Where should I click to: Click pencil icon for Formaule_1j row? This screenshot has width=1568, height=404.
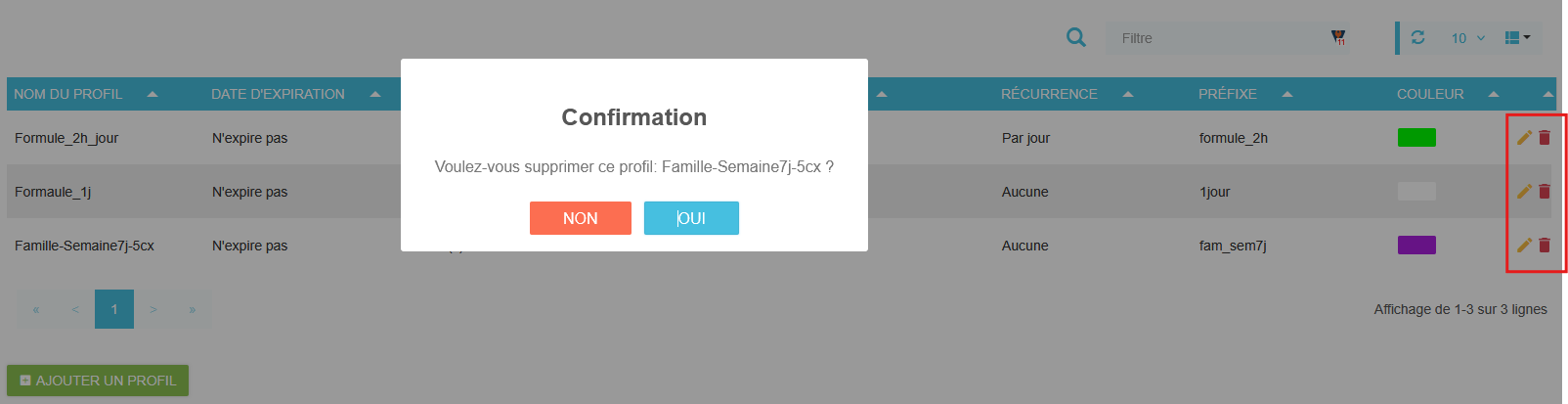point(1524,192)
